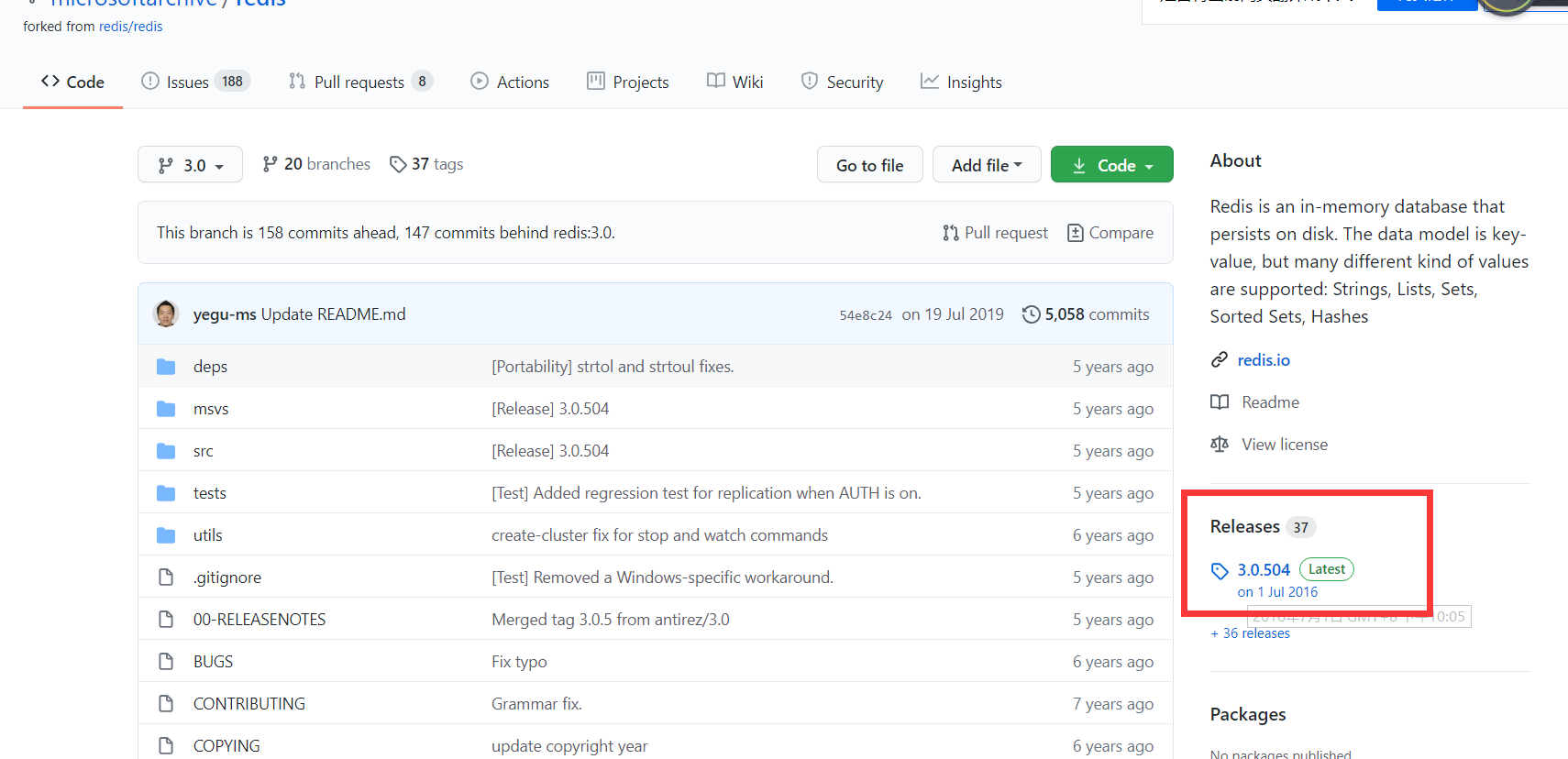
Task: Click the tests folder icon
Action: 166,493
